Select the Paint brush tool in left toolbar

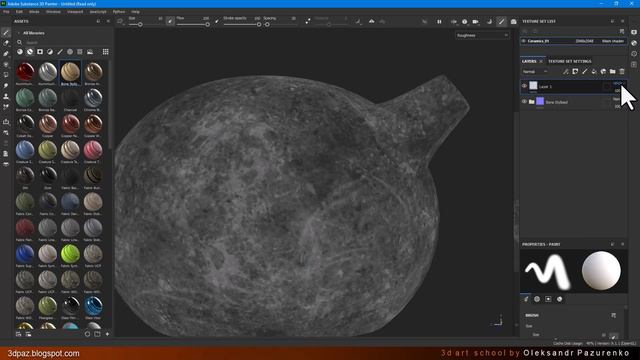[x=6, y=32]
